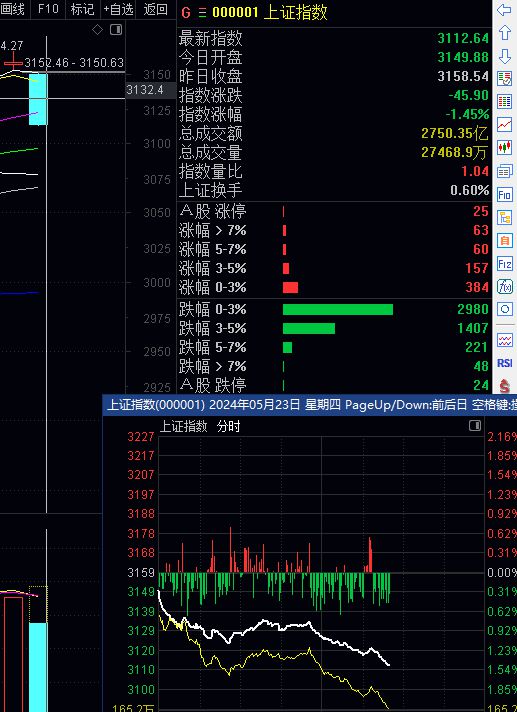The height and width of the screenshot is (712, 517).
Task: Toggle the intraday chart panel layout box
Action: coord(475,425)
